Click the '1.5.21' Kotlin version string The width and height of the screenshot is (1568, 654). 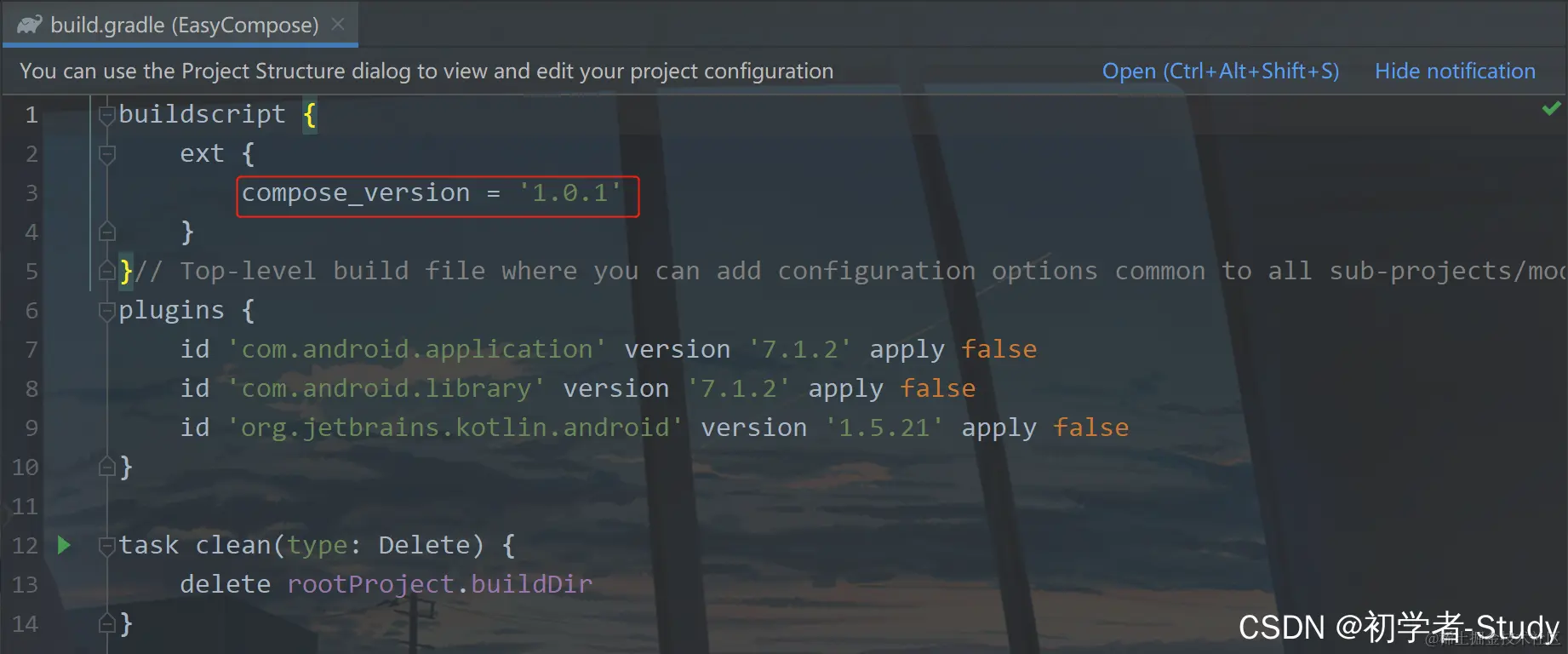click(884, 427)
